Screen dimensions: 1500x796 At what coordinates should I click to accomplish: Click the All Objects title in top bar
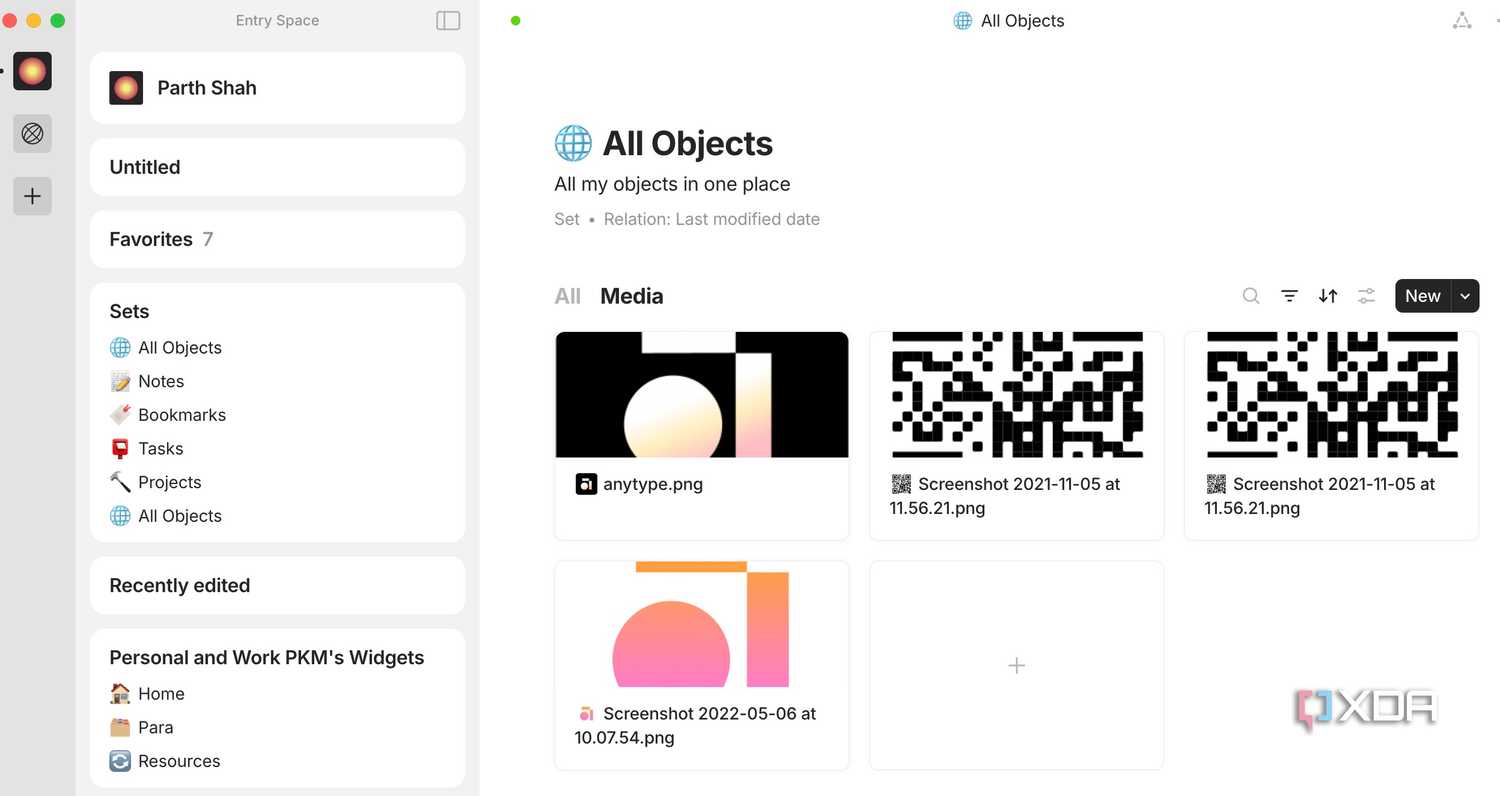[1008, 20]
